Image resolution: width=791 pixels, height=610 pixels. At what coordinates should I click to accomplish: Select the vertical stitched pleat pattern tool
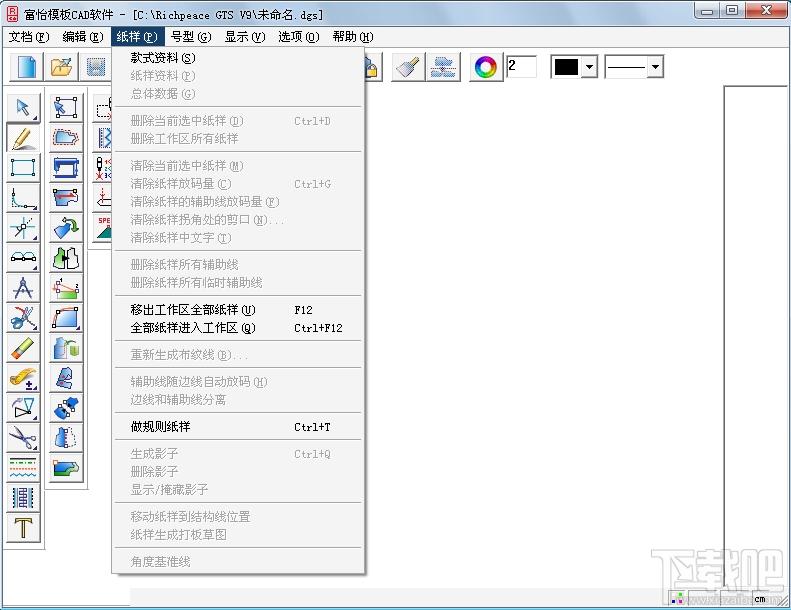23,497
